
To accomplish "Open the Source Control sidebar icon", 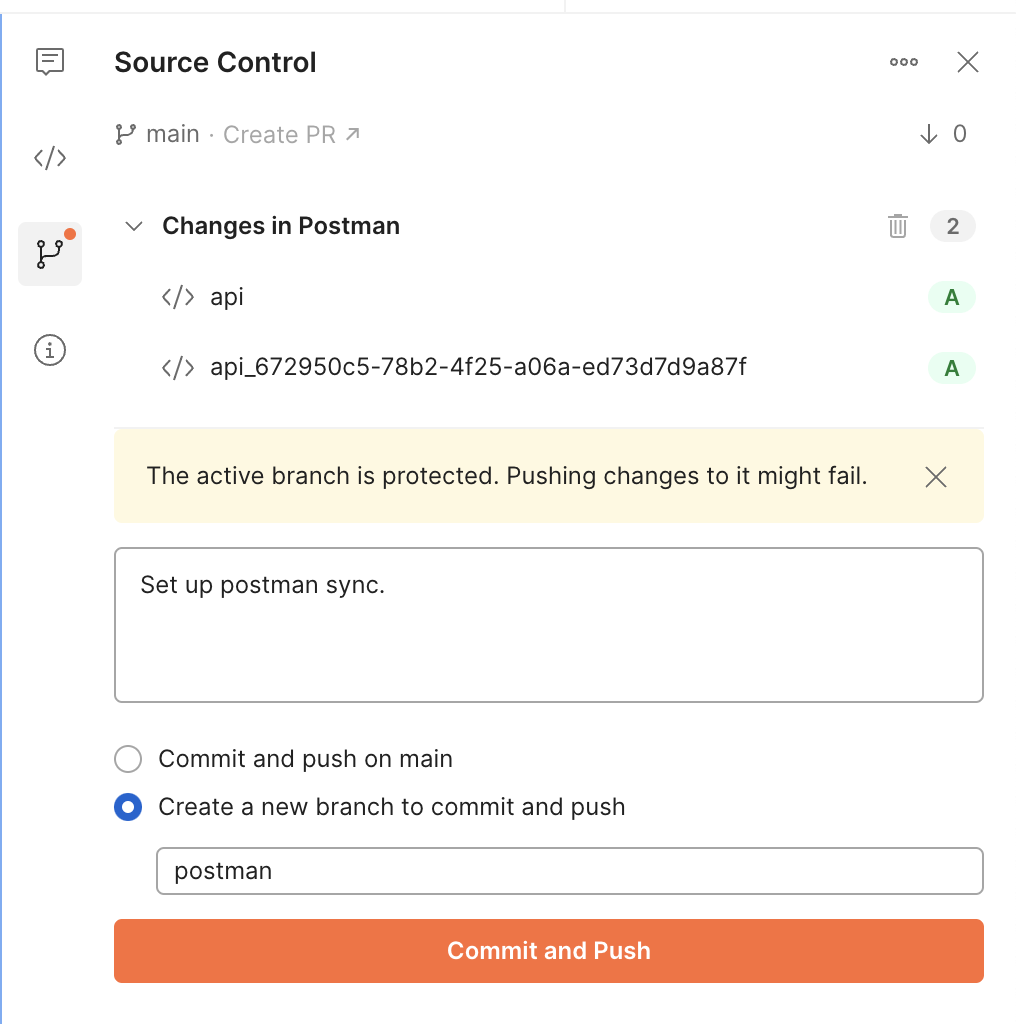I will coord(50,253).
